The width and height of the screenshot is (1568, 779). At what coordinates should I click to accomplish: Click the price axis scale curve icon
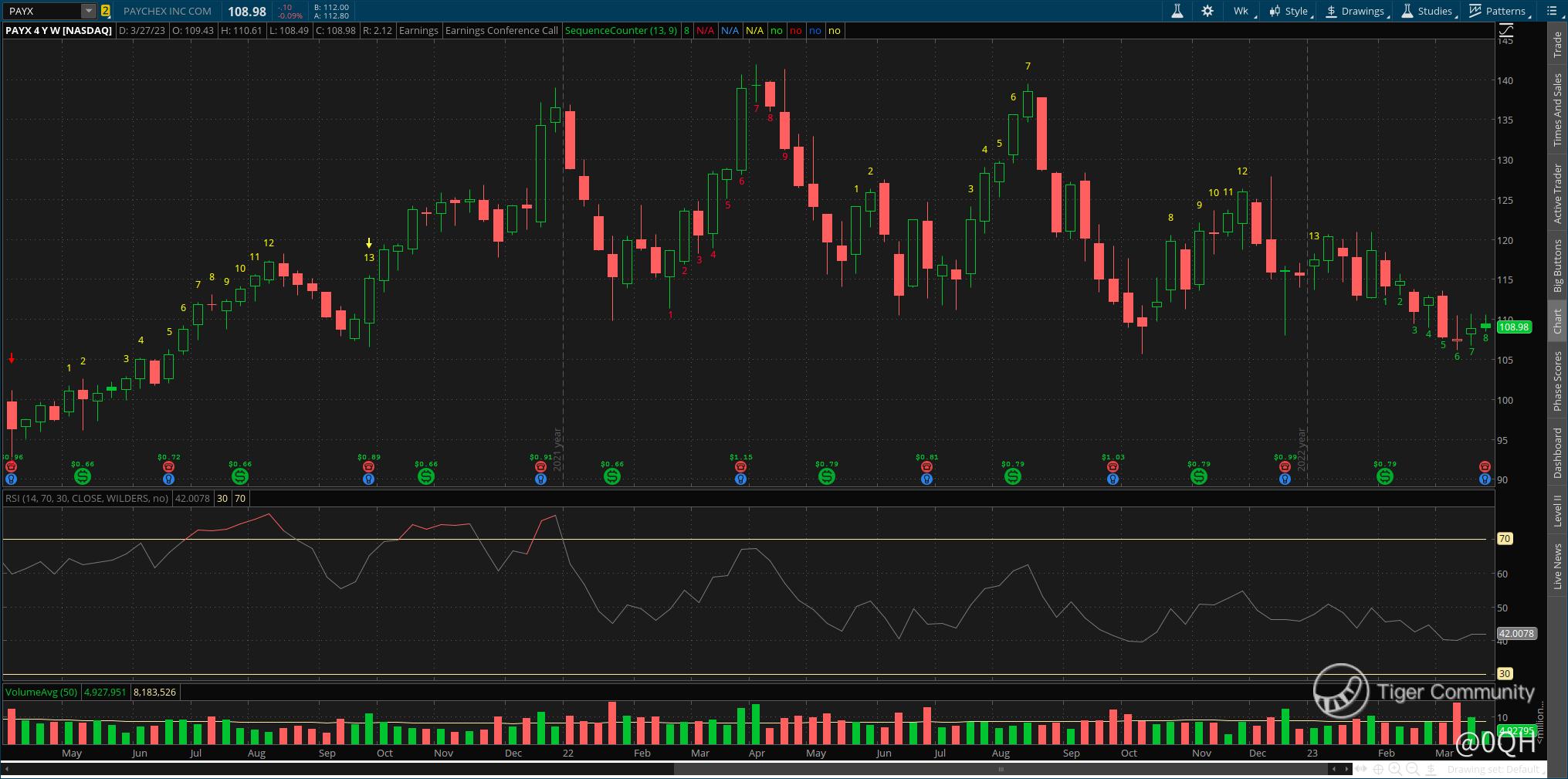click(x=1505, y=31)
